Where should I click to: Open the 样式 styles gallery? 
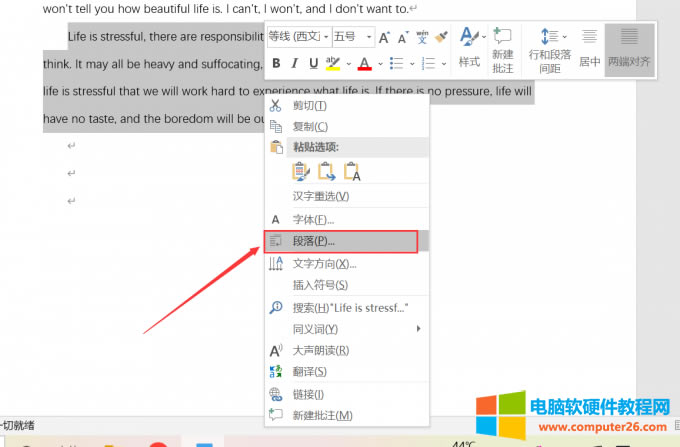tap(470, 48)
